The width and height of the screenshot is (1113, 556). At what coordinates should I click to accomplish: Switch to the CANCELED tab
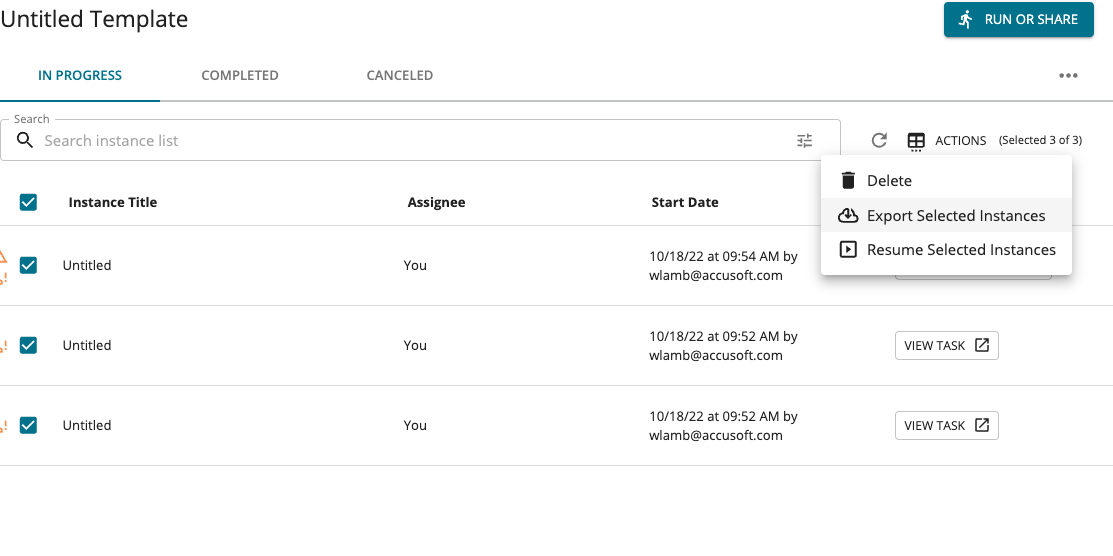pyautogui.click(x=400, y=75)
